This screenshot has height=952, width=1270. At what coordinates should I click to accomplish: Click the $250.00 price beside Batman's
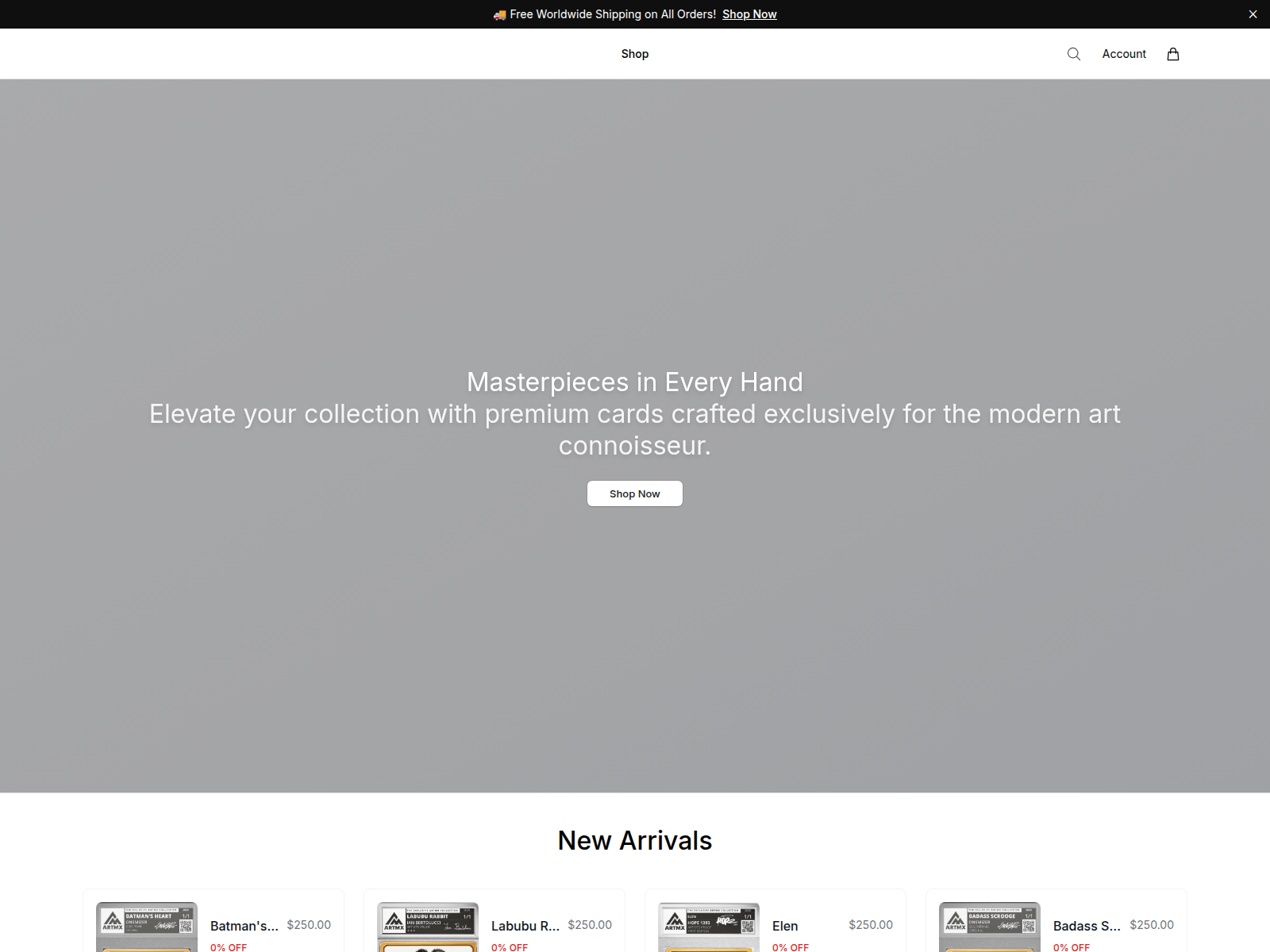309,925
